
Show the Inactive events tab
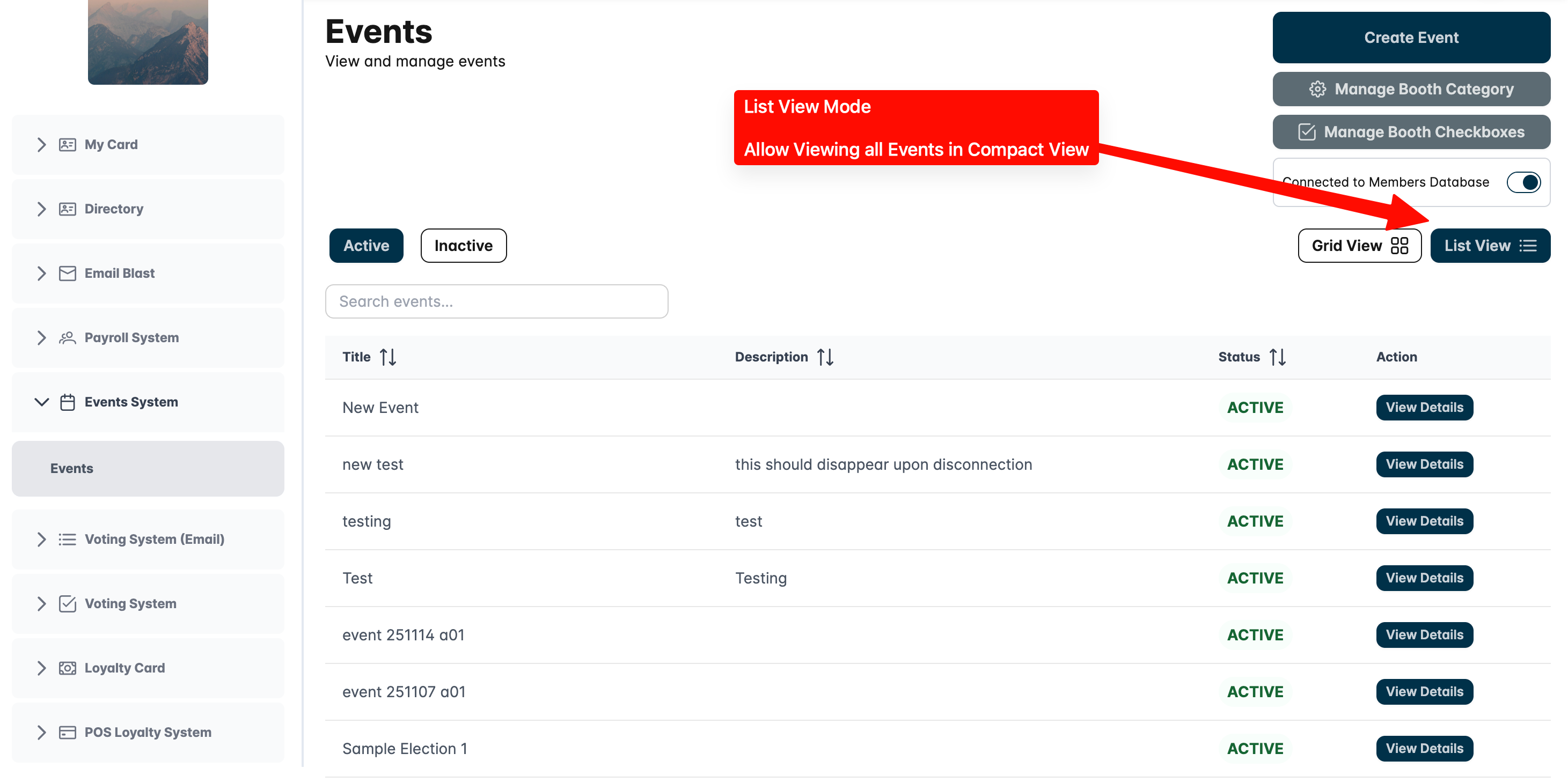(x=463, y=246)
